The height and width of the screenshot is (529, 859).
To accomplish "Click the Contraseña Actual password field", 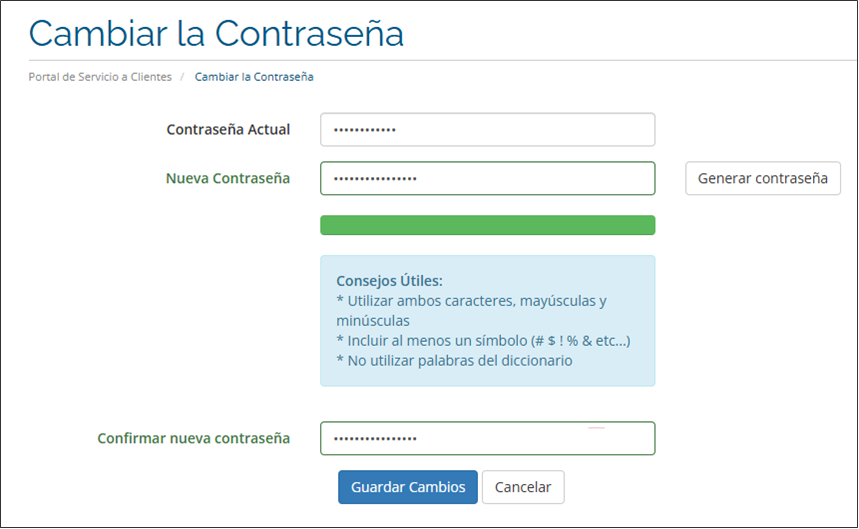I will pyautogui.click(x=488, y=130).
